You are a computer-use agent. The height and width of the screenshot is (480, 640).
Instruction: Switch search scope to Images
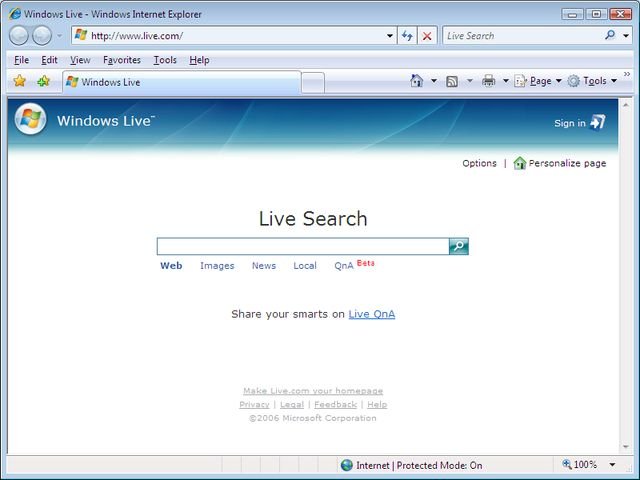pos(217,266)
